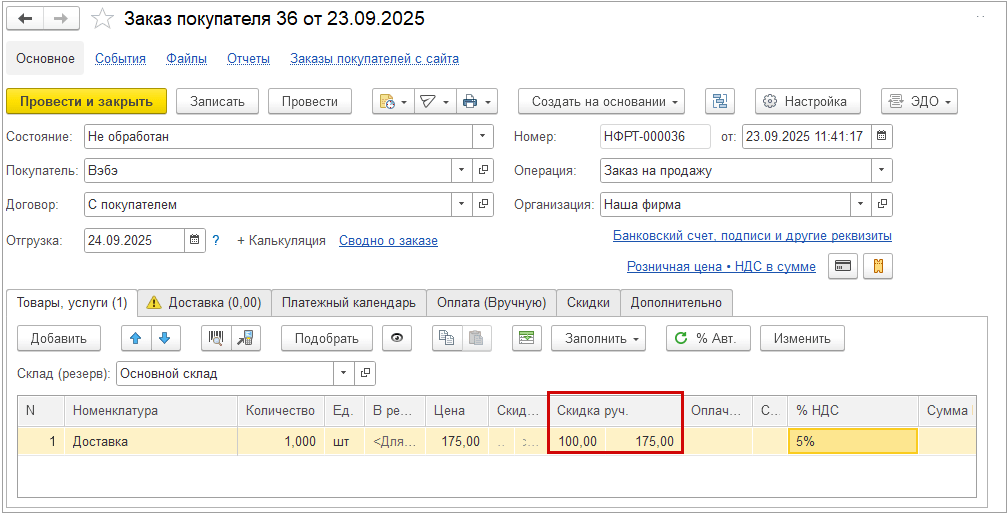Move row up with blue arrow
Viewport: 1007px width, 513px height.
pyautogui.click(x=136, y=338)
